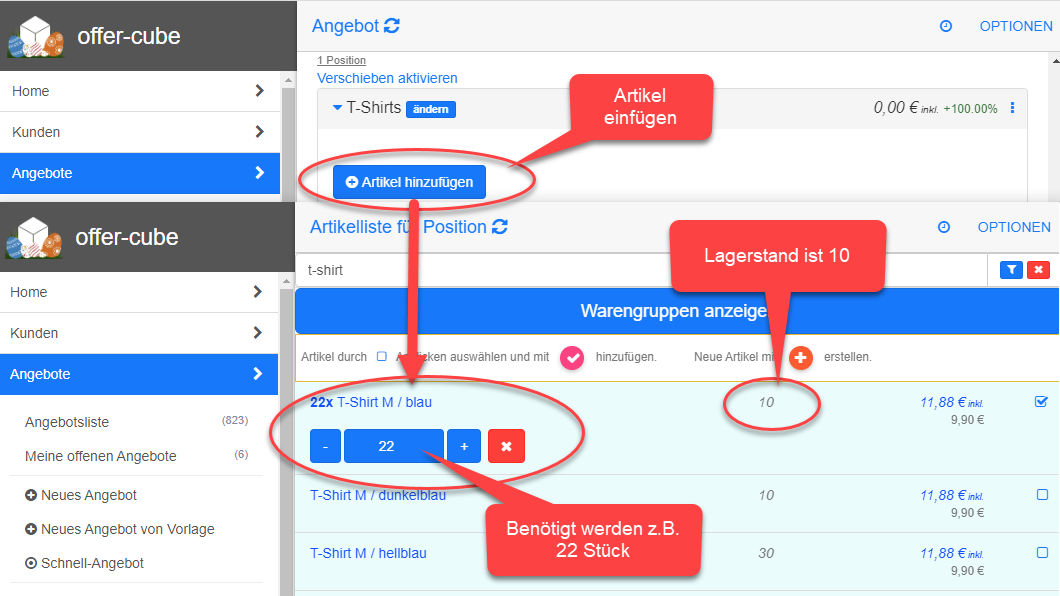Remove T-Shirt M / blau with red X
The width and height of the screenshot is (1060, 596).
[506, 446]
